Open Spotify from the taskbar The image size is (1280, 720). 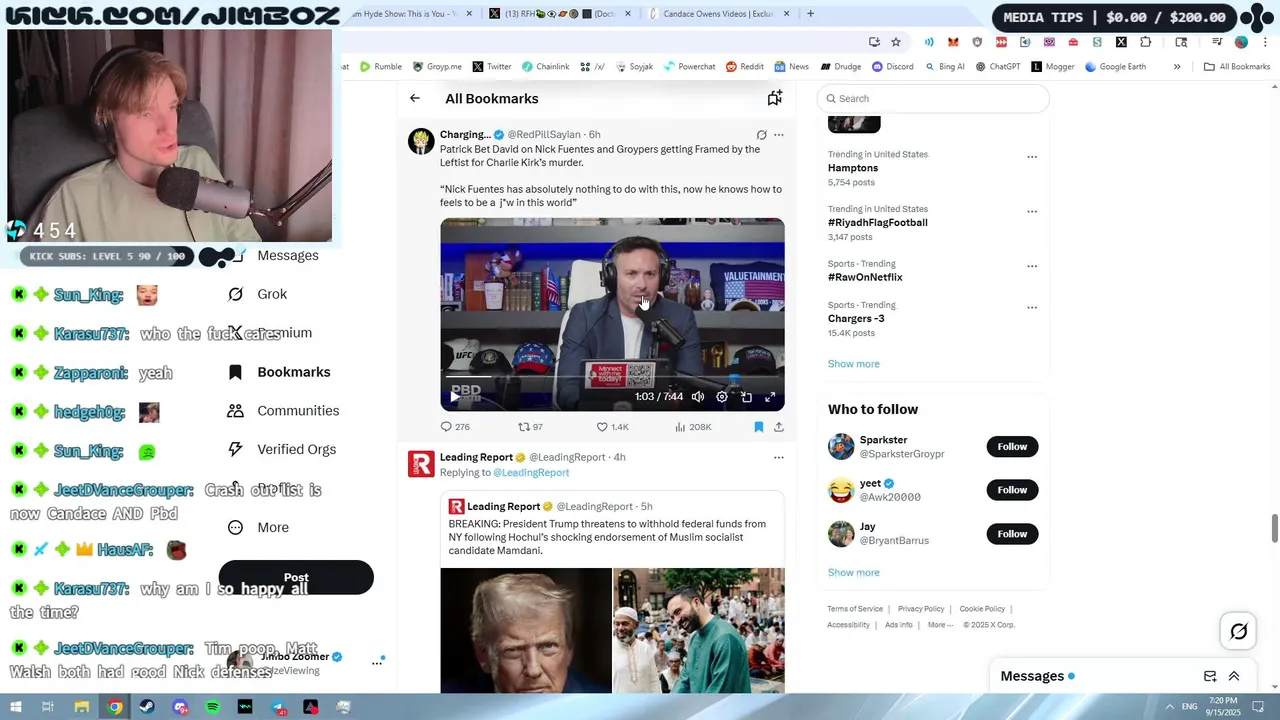click(213, 707)
